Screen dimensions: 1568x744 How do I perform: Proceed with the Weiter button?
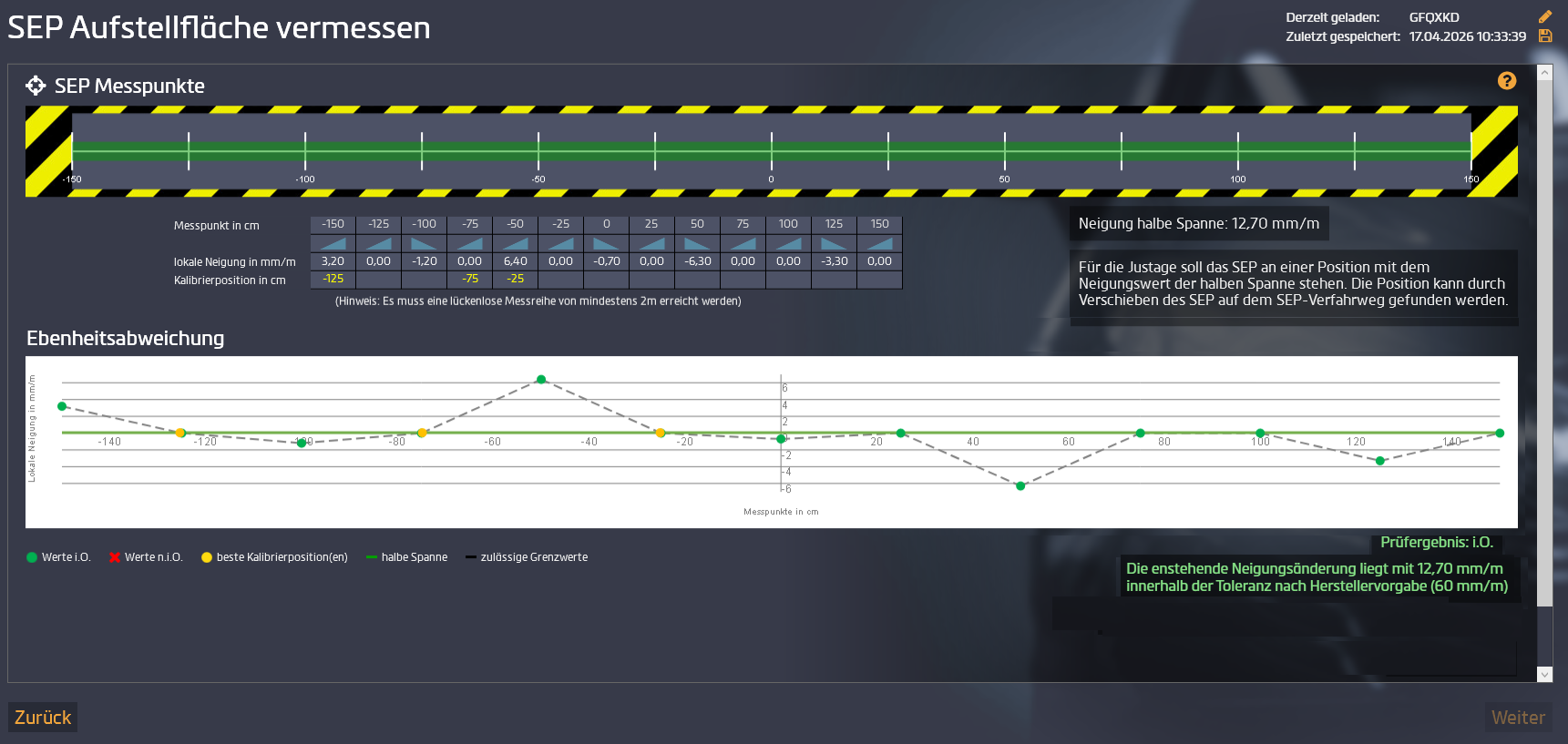[x=1518, y=718]
